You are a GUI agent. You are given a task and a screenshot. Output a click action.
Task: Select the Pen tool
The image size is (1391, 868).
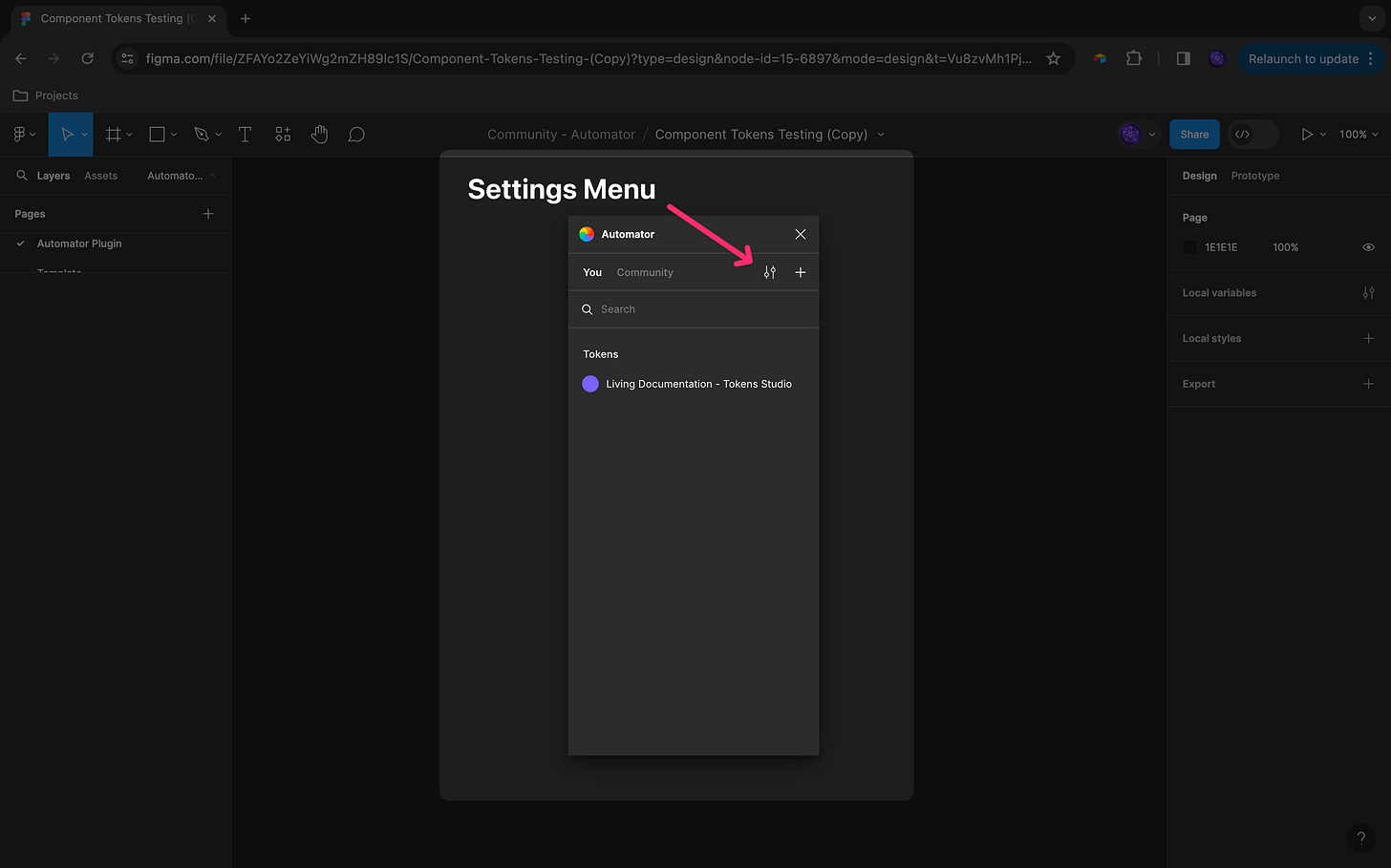tap(201, 135)
